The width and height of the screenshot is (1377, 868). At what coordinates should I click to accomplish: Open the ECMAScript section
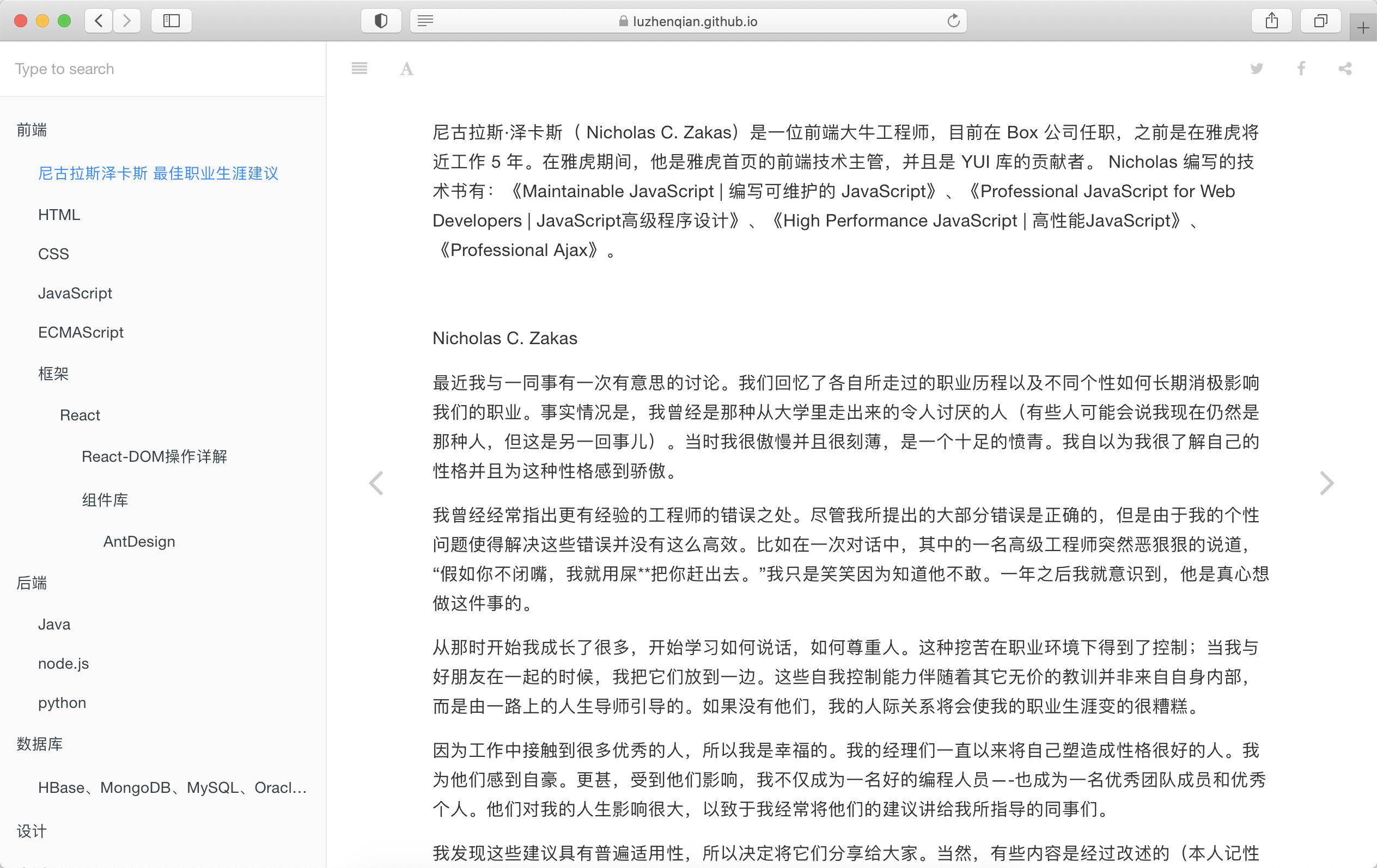tap(81, 332)
